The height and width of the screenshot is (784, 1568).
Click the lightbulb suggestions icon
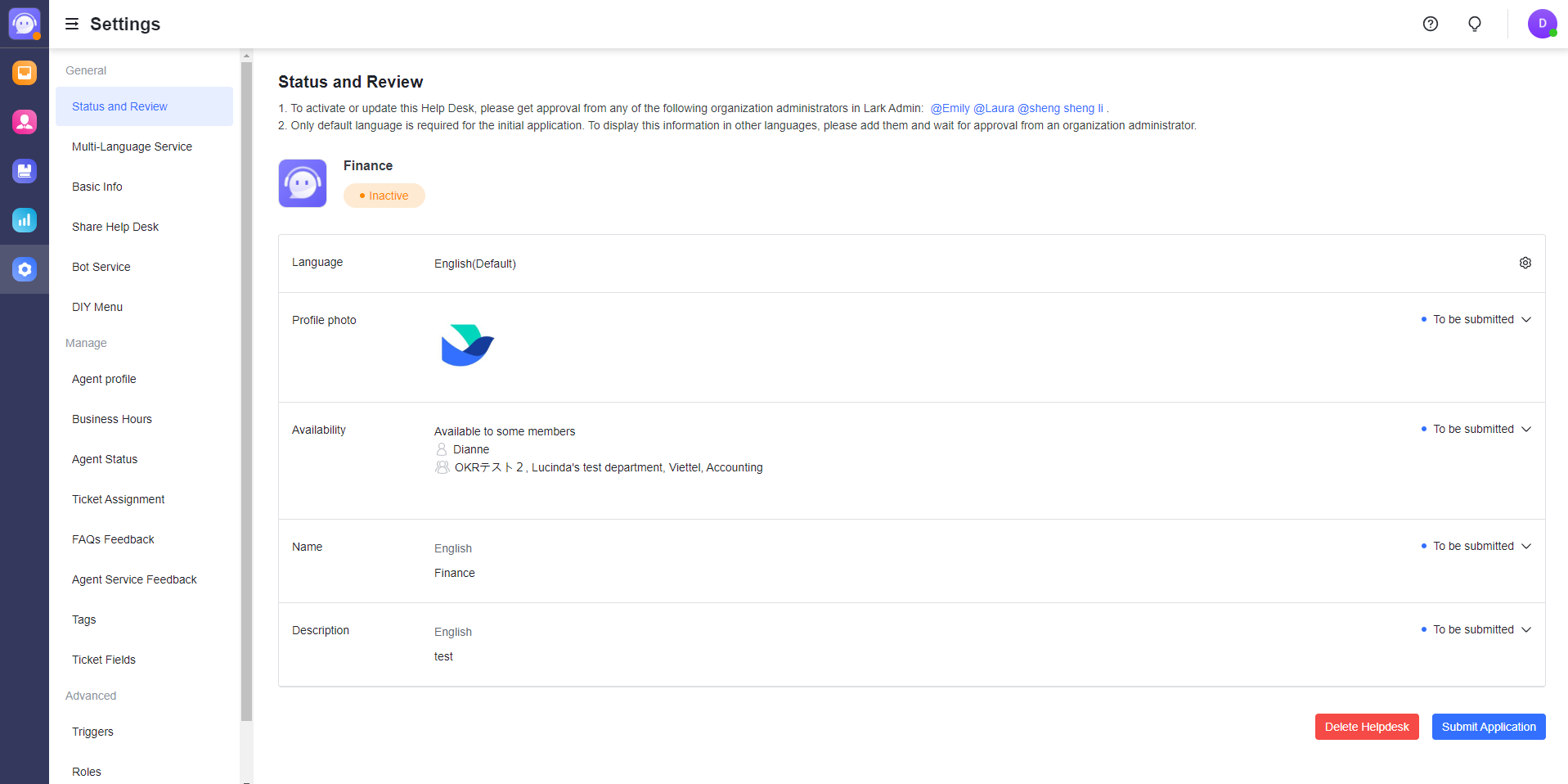coord(1474,24)
